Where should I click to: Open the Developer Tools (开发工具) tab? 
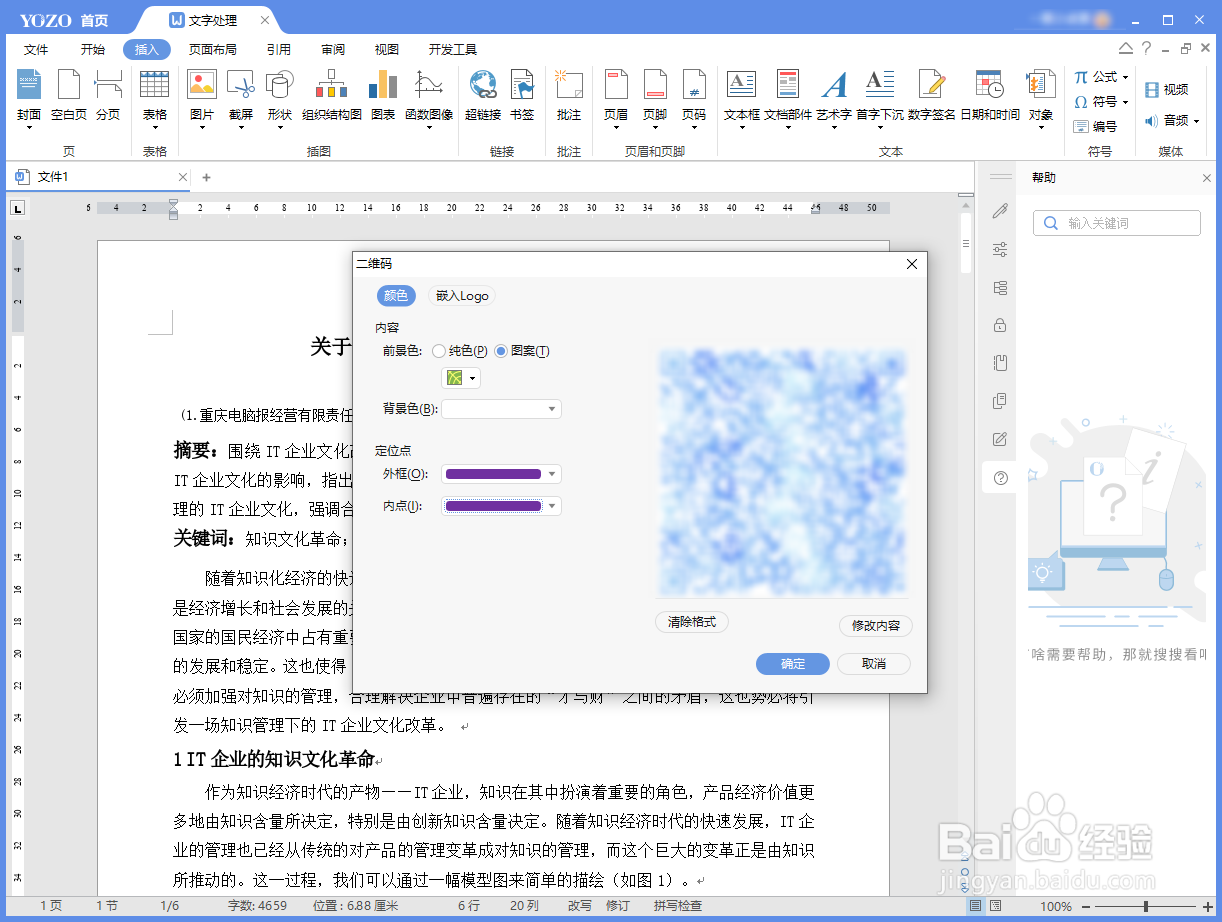tap(453, 49)
